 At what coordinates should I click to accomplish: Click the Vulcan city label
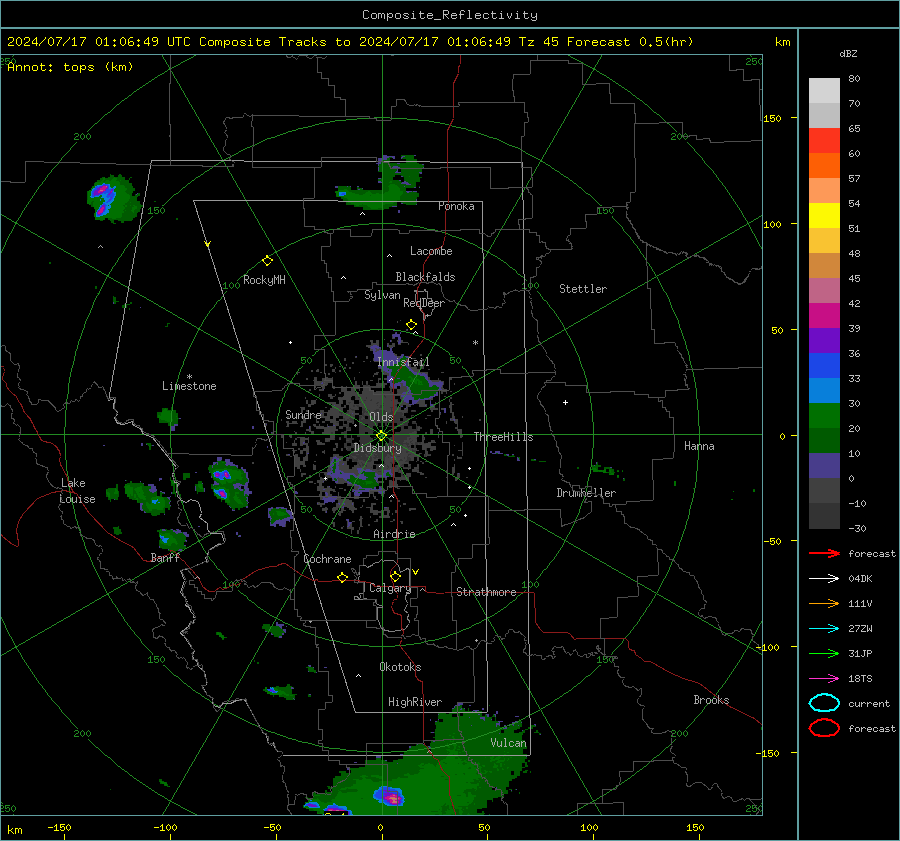tap(508, 743)
